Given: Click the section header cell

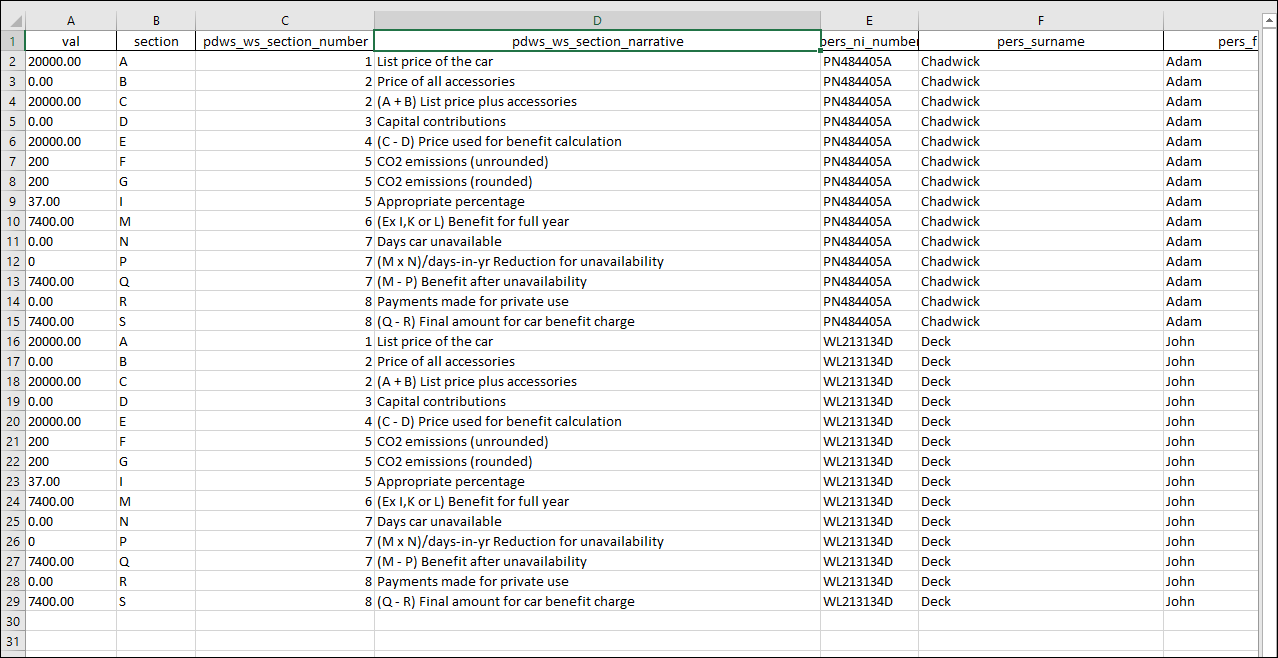Looking at the screenshot, I should tap(156, 41).
